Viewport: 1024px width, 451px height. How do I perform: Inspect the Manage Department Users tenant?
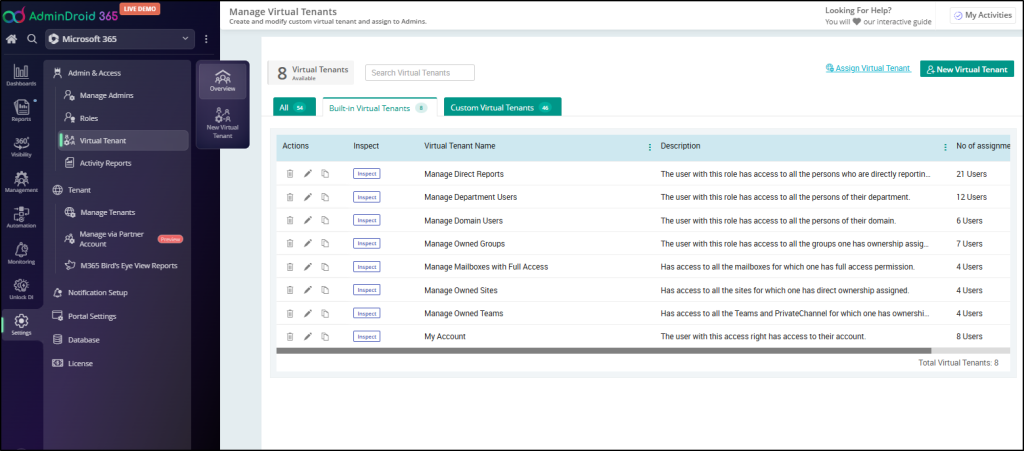click(366, 196)
